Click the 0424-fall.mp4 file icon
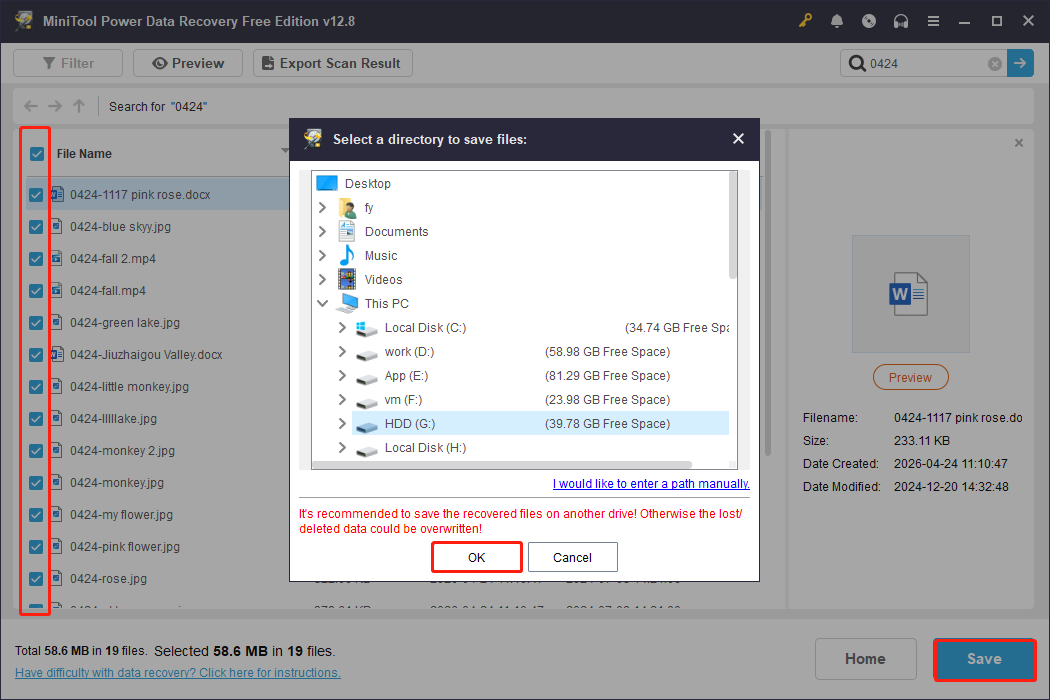The width and height of the screenshot is (1050, 700). [x=57, y=290]
